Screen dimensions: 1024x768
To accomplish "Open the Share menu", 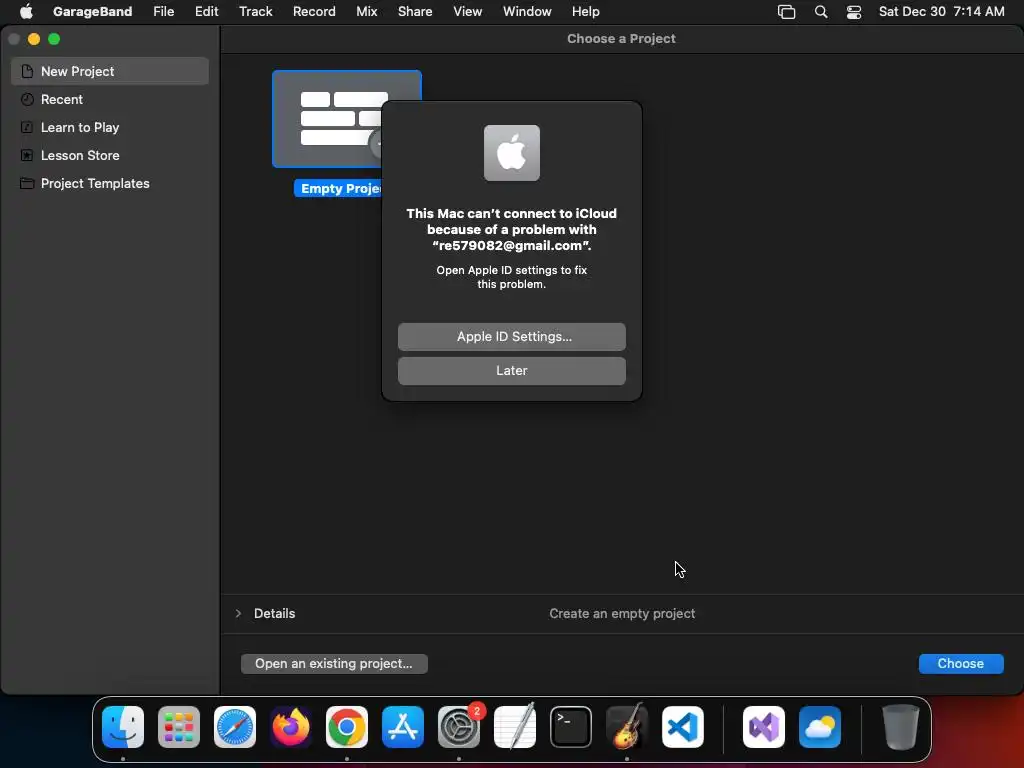I will [x=415, y=11].
